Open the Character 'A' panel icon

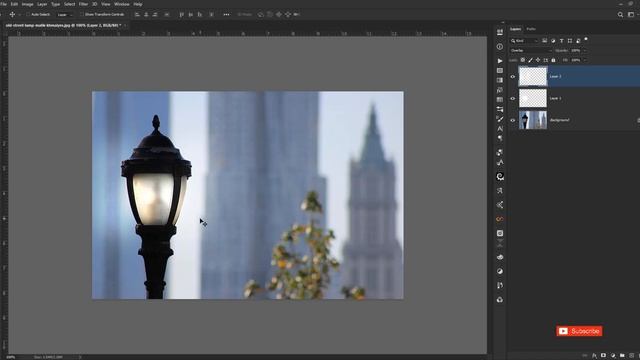500,129
